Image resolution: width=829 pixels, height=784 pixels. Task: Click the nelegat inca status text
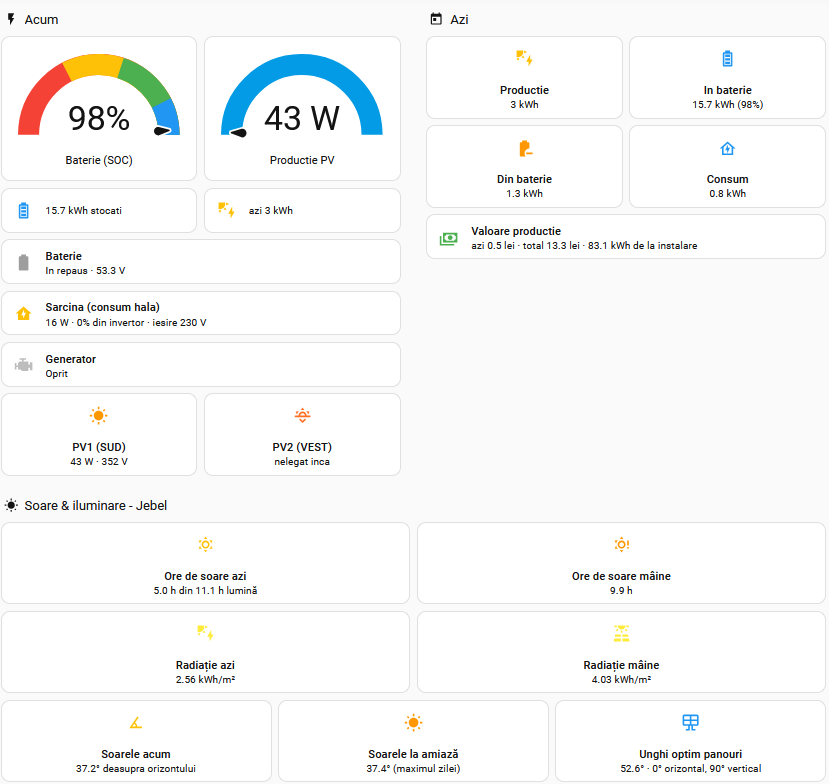click(302, 462)
